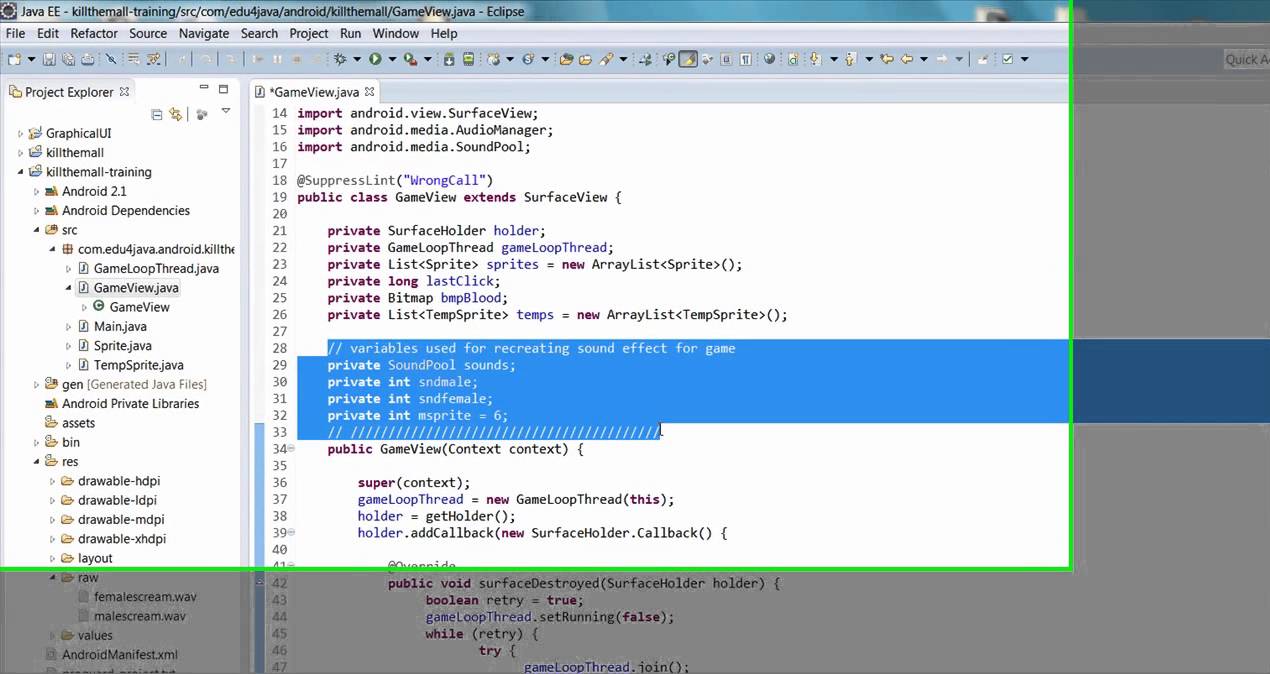The image size is (1270, 674).
Task: Open the External Tools dropdown arrow
Action: pyautogui.click(x=427, y=59)
